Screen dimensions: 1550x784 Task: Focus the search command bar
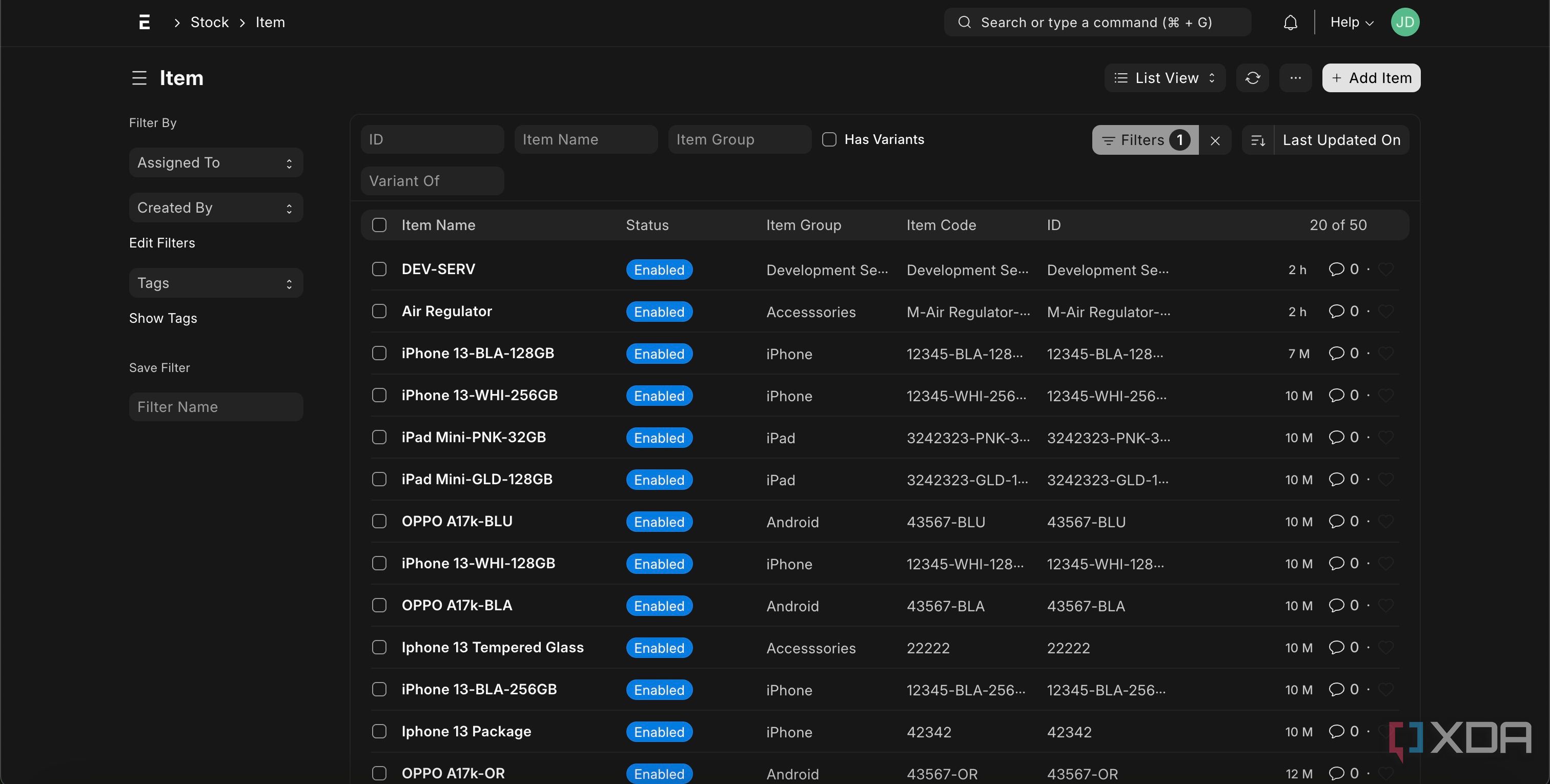(x=1097, y=22)
